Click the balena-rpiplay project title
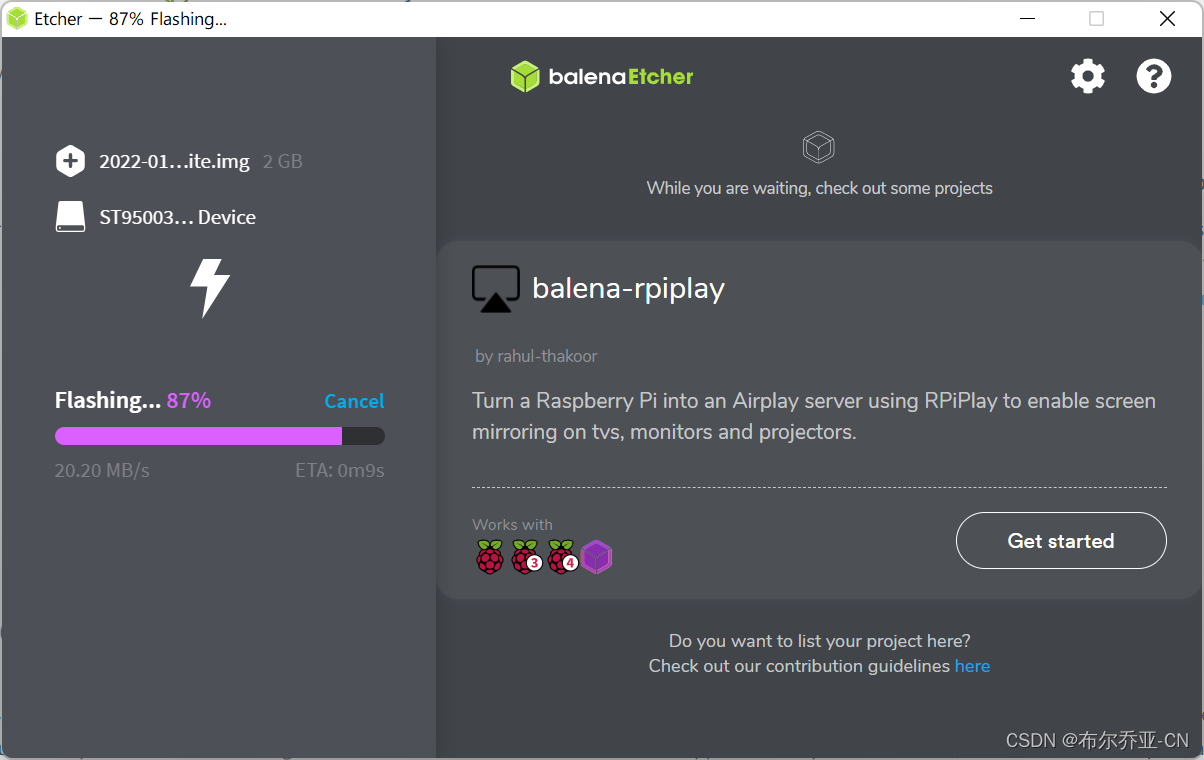The width and height of the screenshot is (1204, 760). [x=628, y=288]
